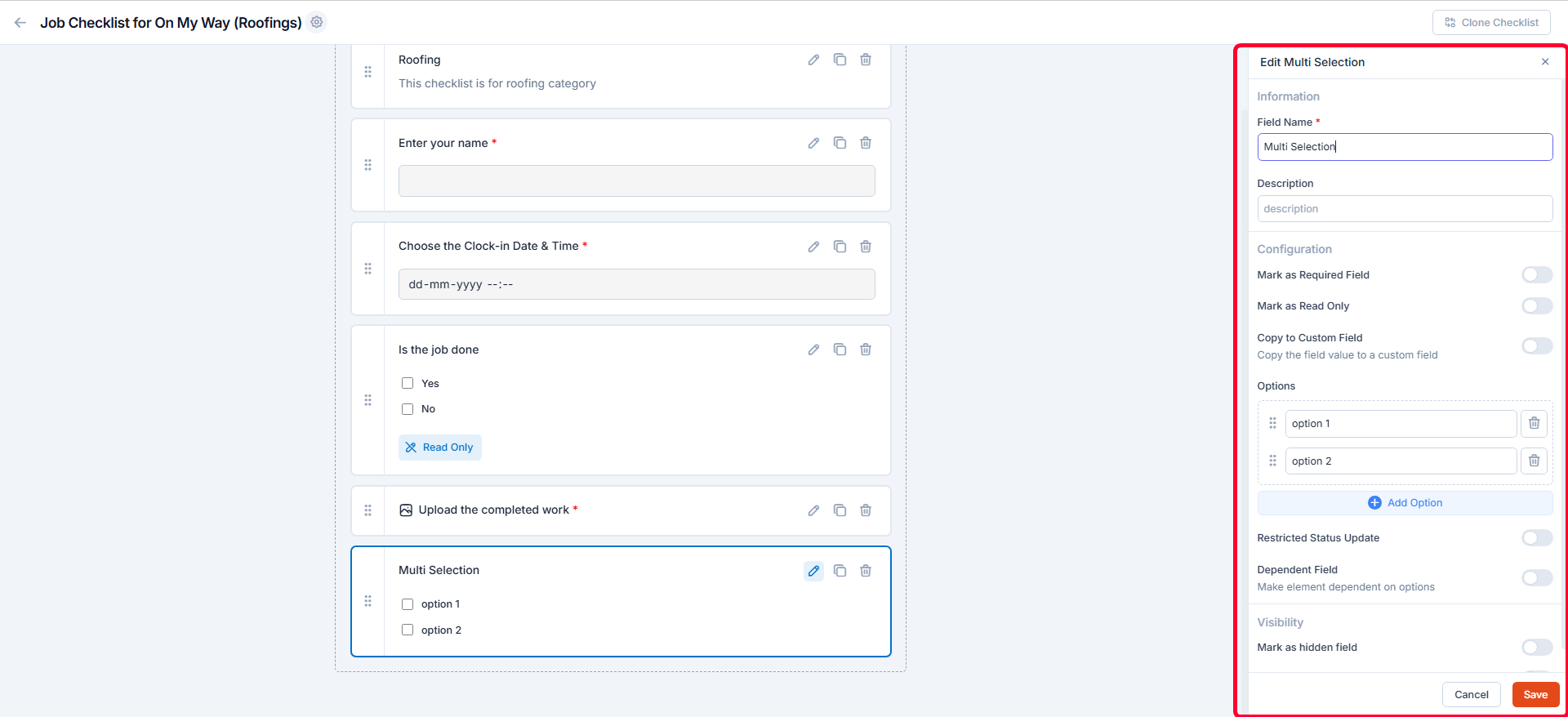
Task: Grab drag handle of option 2 row
Action: [x=1272, y=461]
